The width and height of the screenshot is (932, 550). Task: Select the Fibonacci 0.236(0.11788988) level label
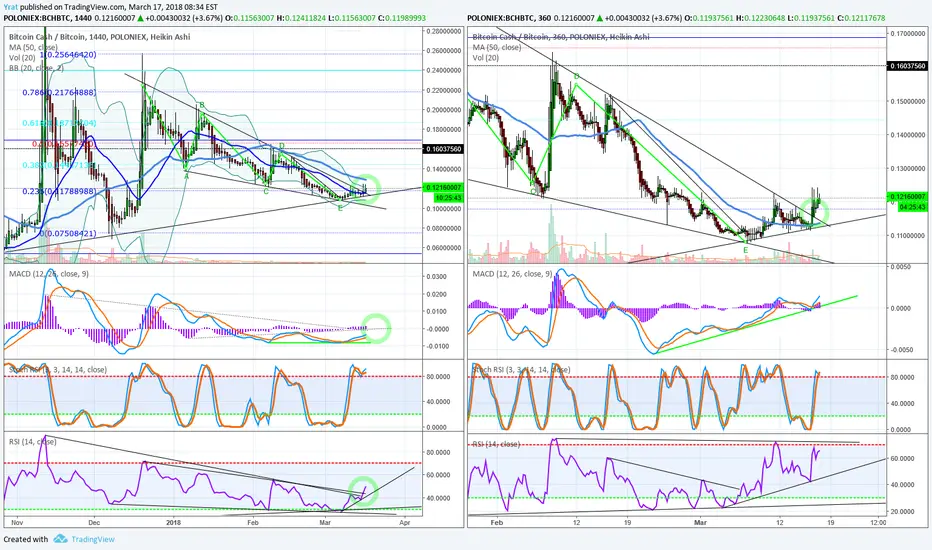click(59, 191)
